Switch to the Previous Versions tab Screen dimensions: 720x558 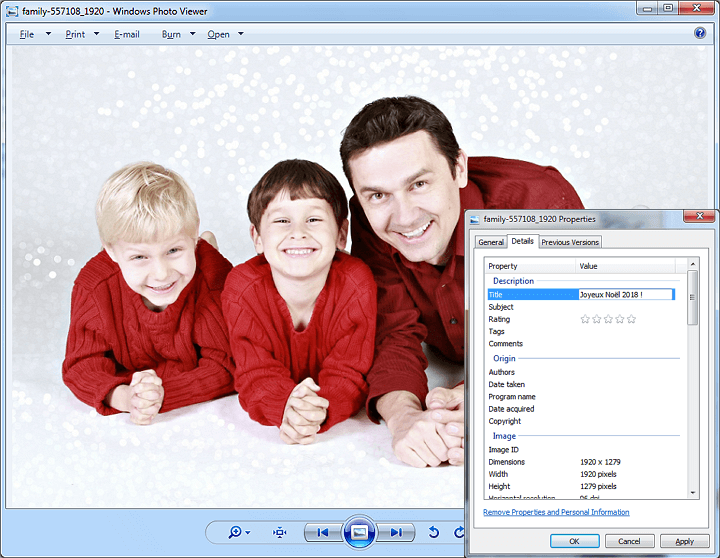click(x=570, y=242)
